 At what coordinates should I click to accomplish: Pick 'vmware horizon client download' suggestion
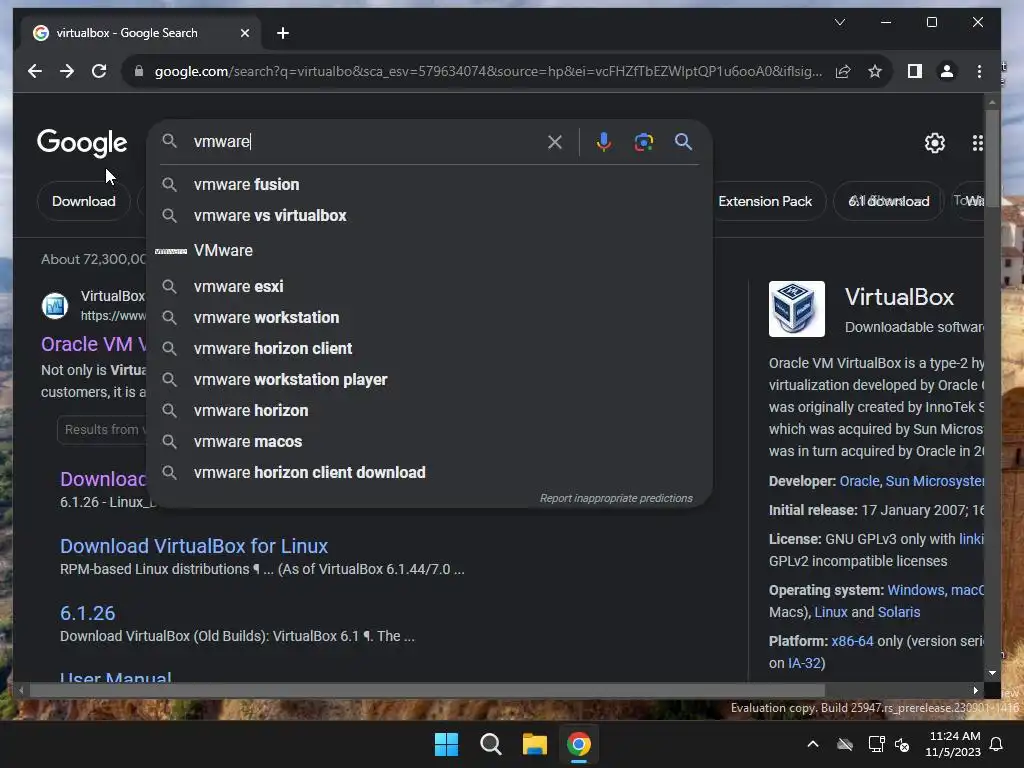(430, 473)
